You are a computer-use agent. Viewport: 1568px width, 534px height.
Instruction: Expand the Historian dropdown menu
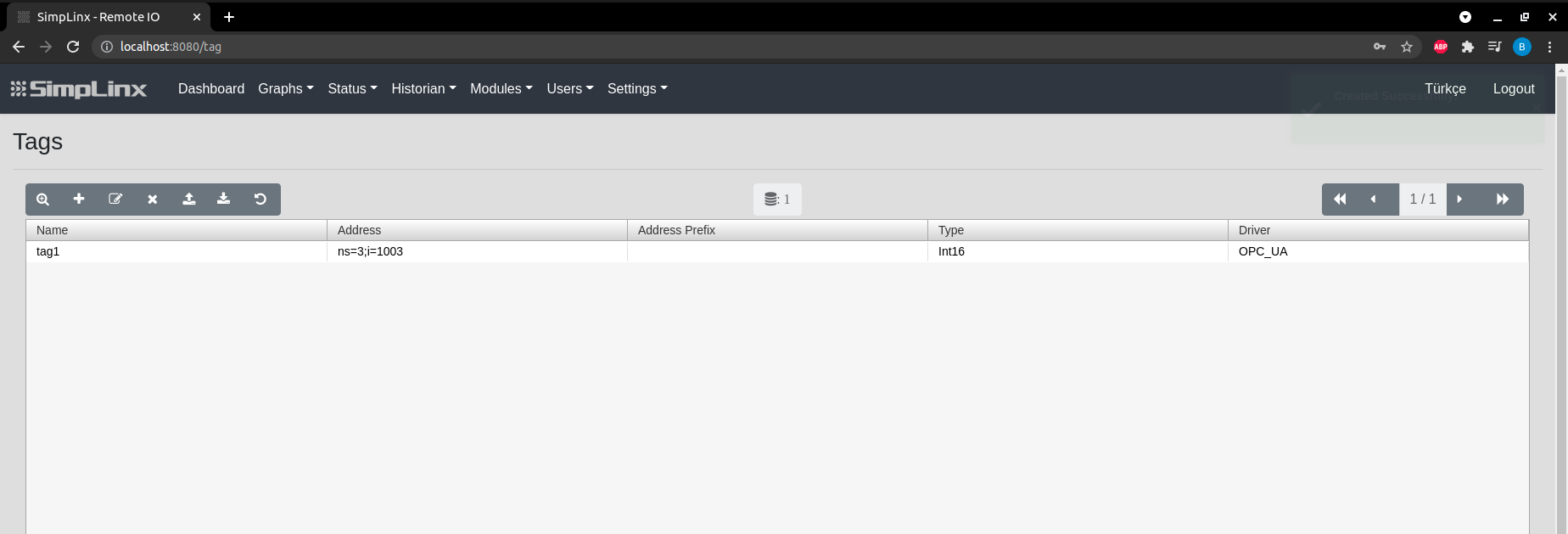click(424, 88)
